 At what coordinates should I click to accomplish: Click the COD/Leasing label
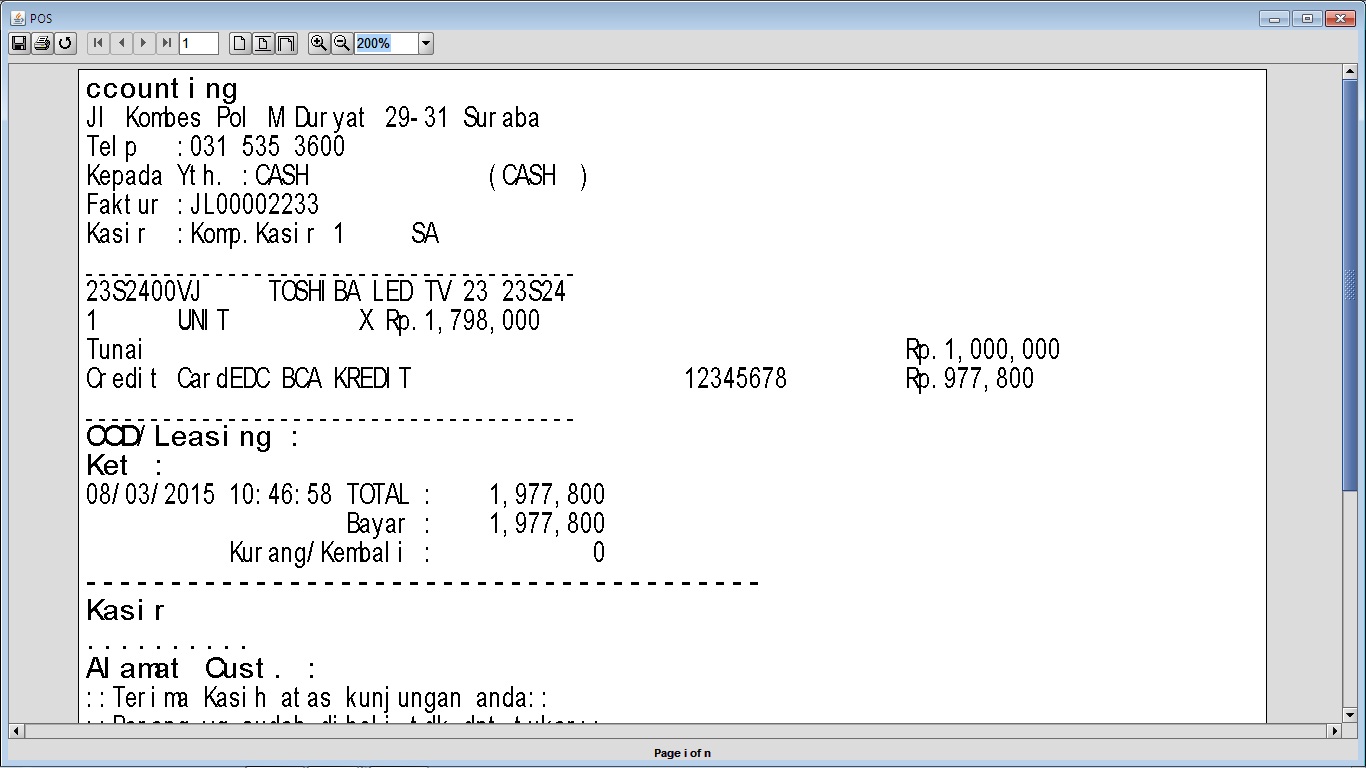point(192,437)
